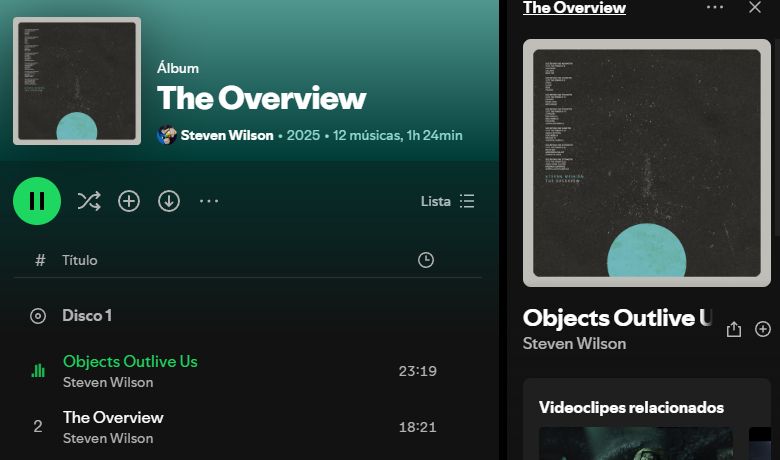Click the clock duration column icon
The height and width of the screenshot is (460, 780).
426,260
